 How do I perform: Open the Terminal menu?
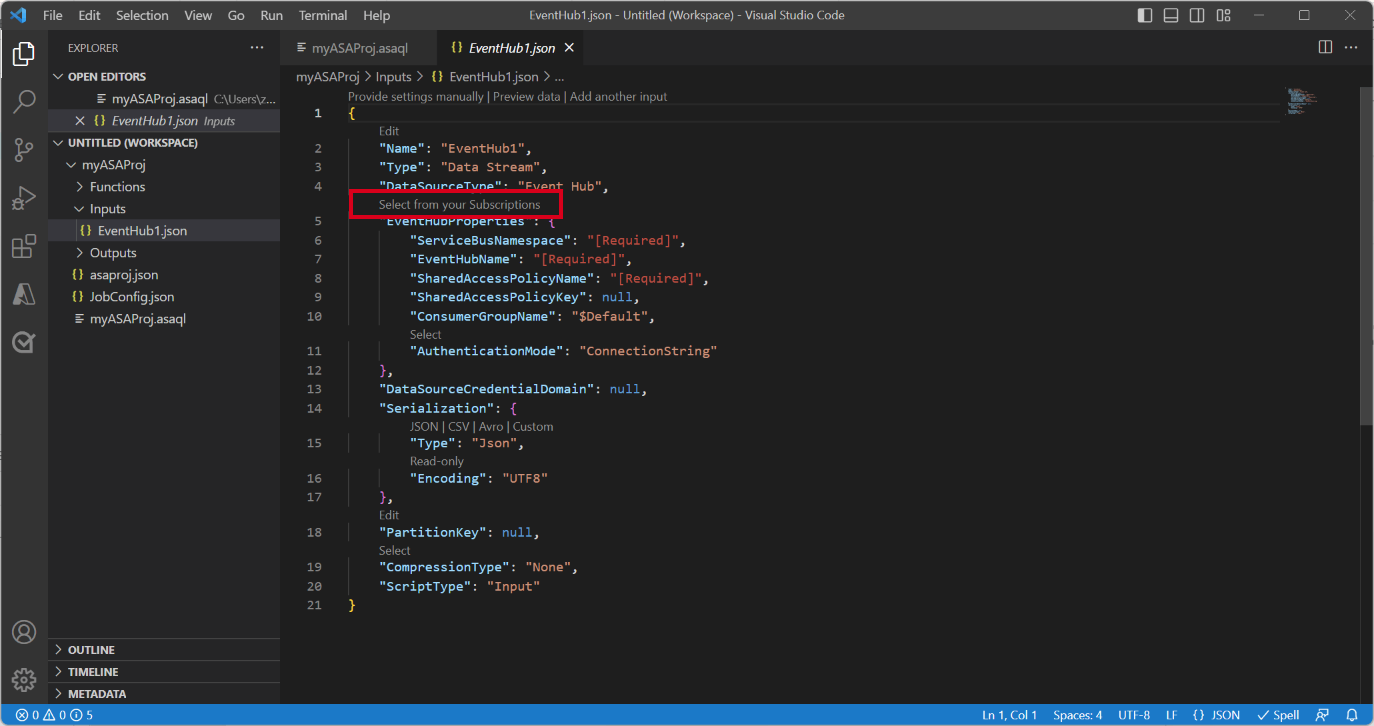[322, 15]
